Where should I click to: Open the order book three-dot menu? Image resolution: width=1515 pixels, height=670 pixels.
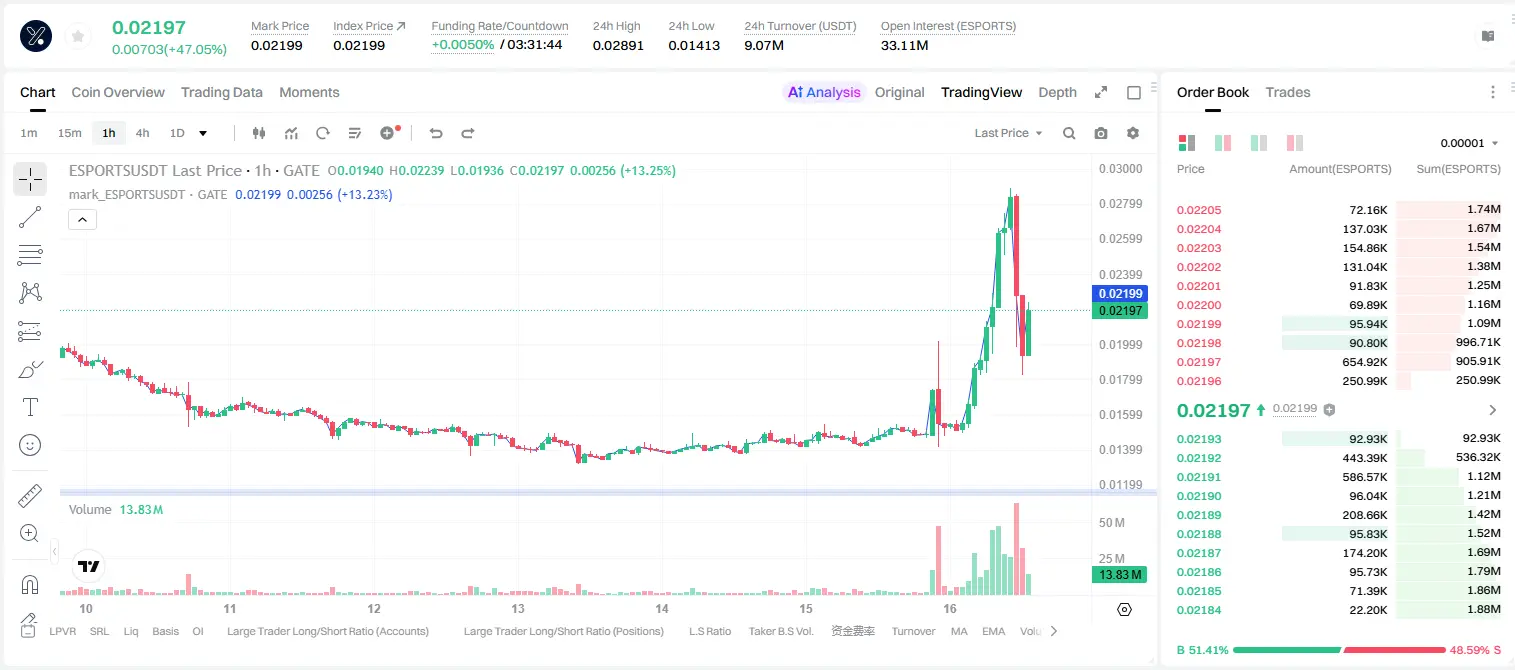(1493, 92)
